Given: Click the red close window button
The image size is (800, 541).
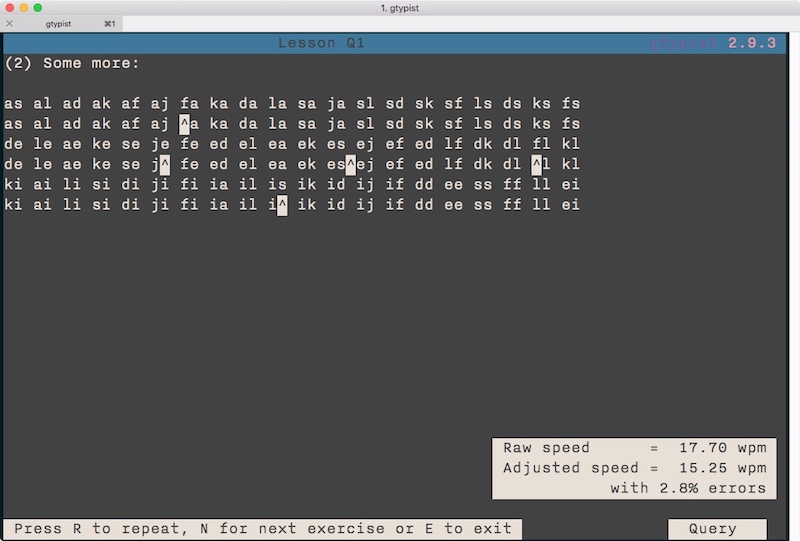Looking at the screenshot, I should tap(10, 8).
